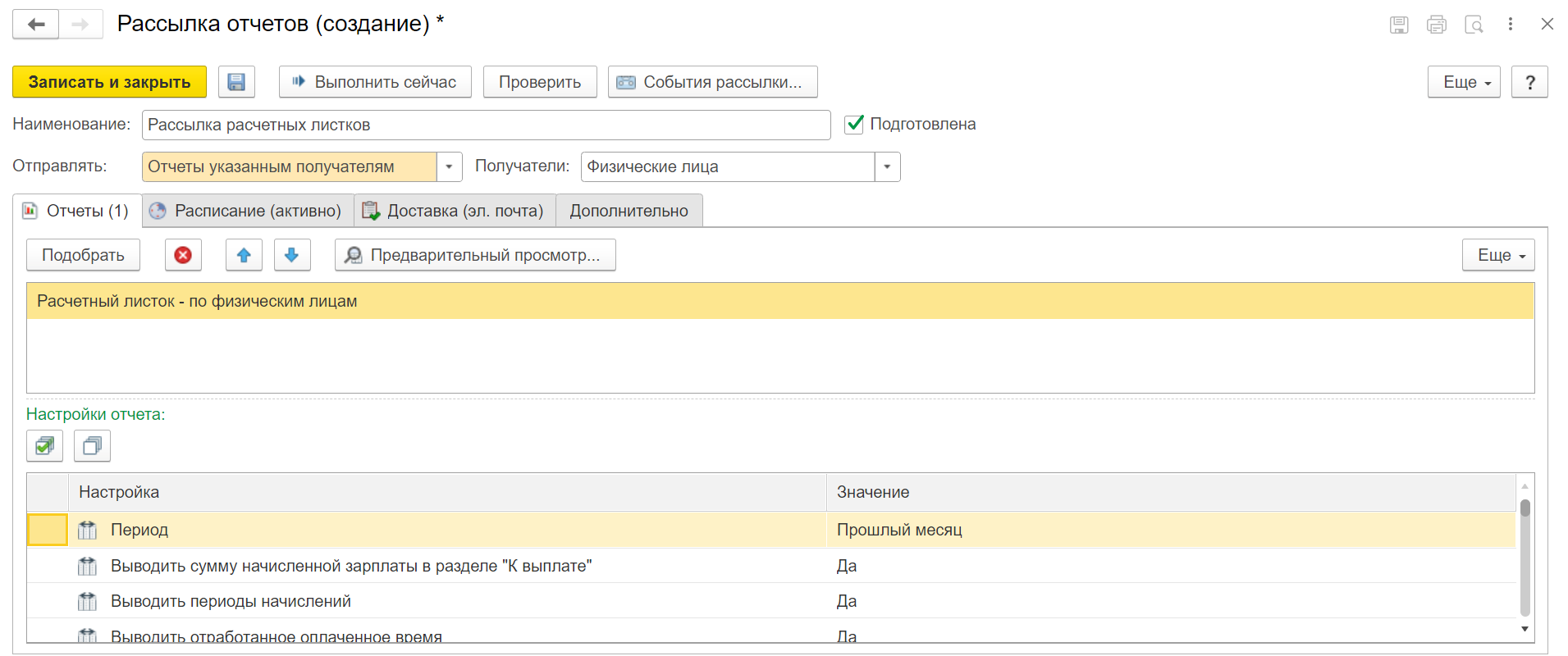Select the "Получатели" field value
The image size is (1568, 656).
pos(728,166)
